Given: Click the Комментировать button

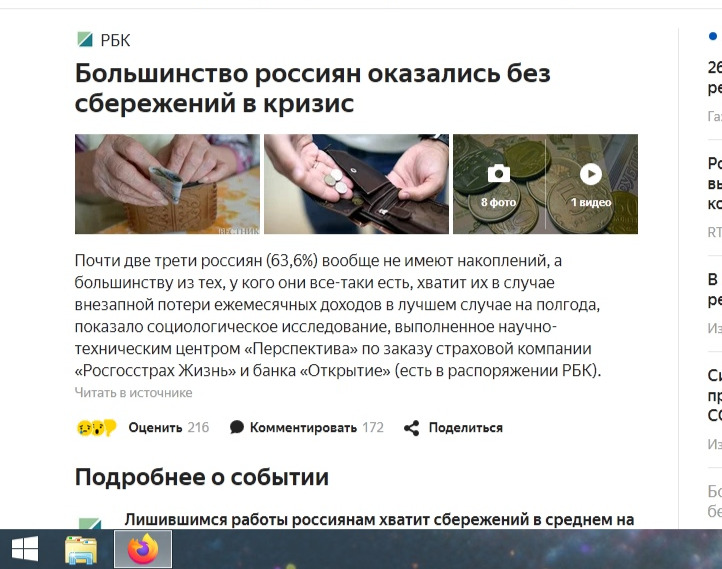Looking at the screenshot, I should click(317, 428).
